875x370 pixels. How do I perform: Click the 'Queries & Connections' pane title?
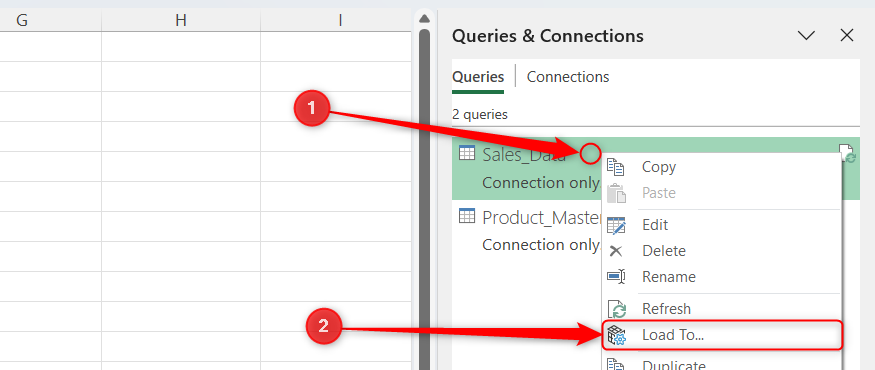pyautogui.click(x=547, y=36)
